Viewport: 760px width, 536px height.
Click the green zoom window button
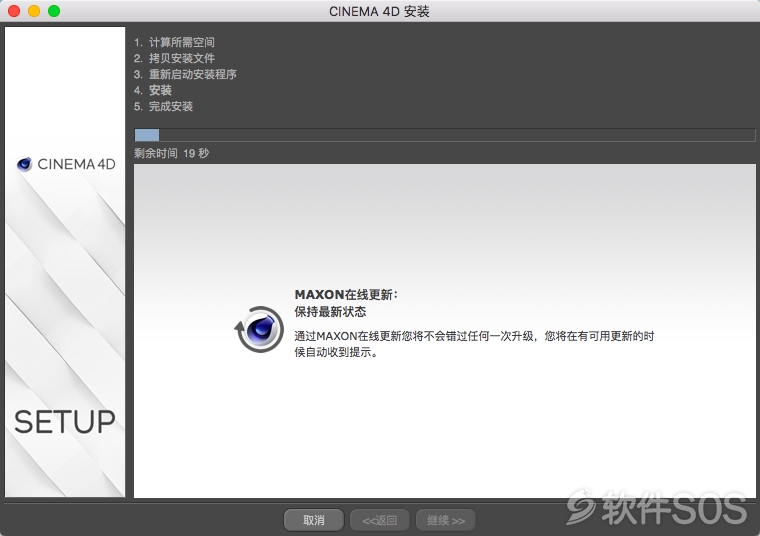(x=54, y=11)
